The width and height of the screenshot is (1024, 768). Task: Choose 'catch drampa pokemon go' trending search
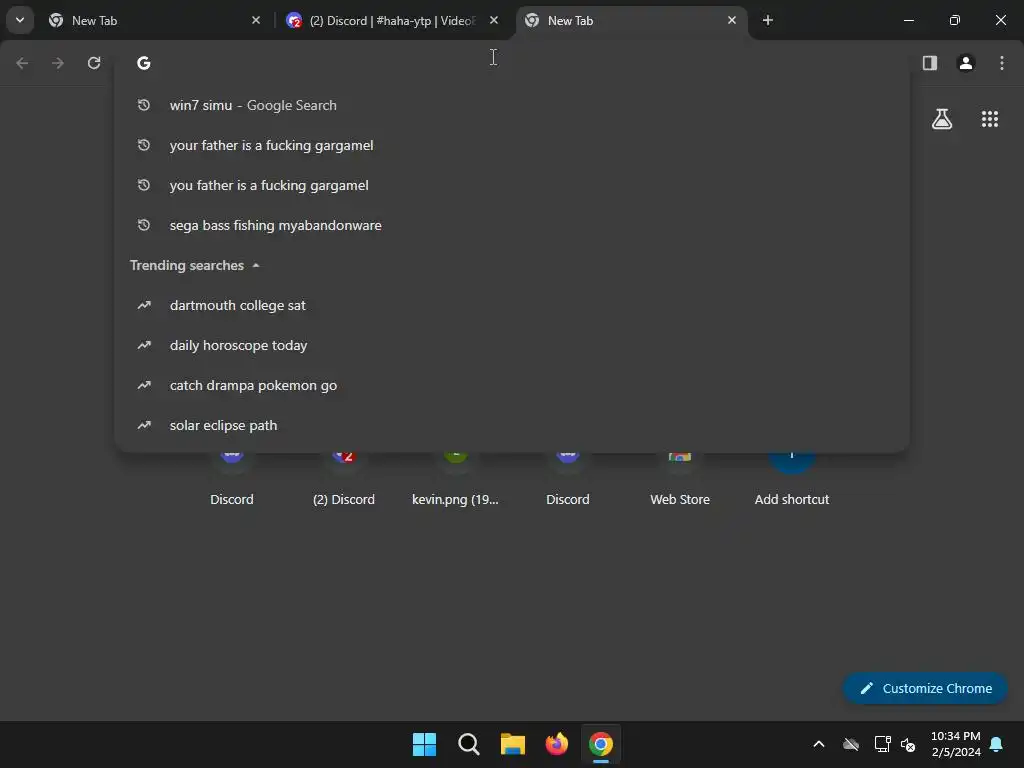pyautogui.click(x=512, y=385)
